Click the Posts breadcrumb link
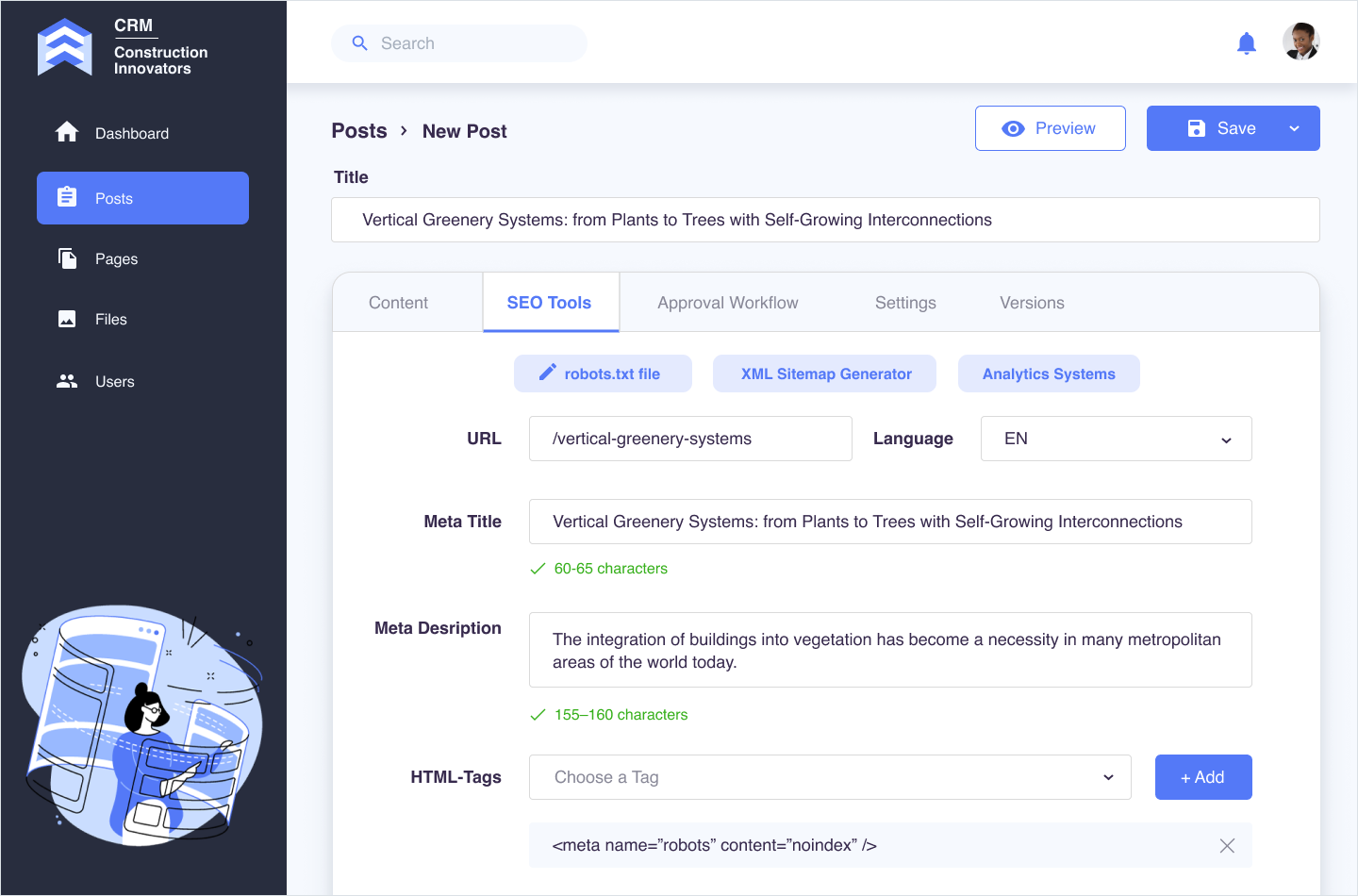The width and height of the screenshot is (1358, 896). [359, 131]
